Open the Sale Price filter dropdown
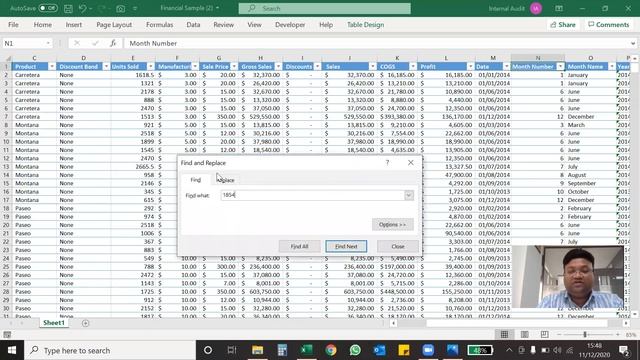The width and height of the screenshot is (640, 360). click(234, 67)
